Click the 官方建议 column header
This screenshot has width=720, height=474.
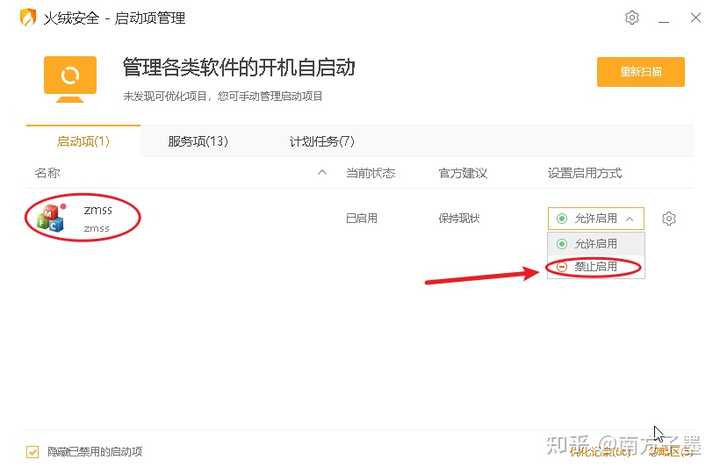point(462,173)
